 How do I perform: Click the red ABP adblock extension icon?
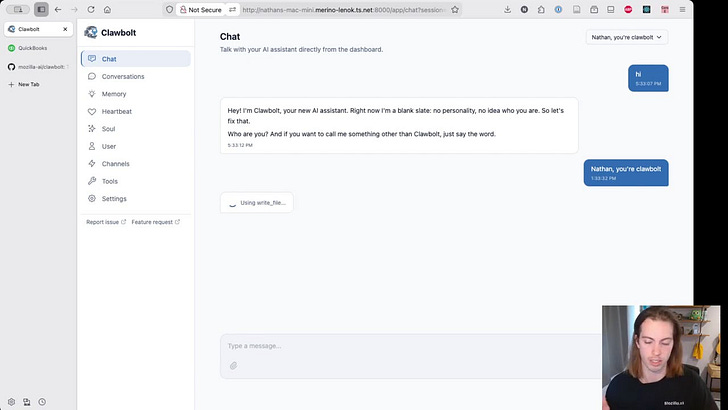click(x=628, y=9)
